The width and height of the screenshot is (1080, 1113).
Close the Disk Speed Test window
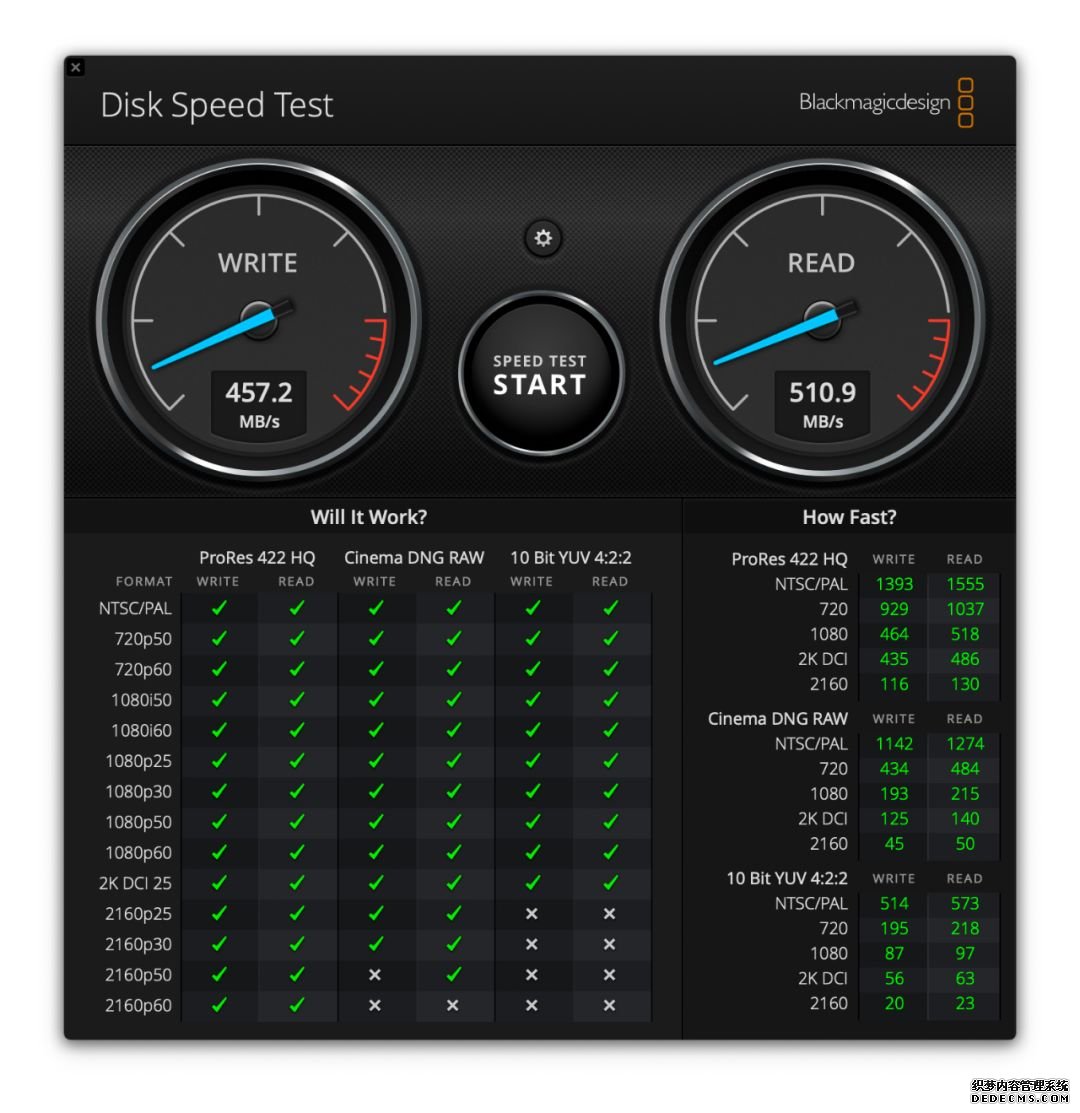[76, 67]
